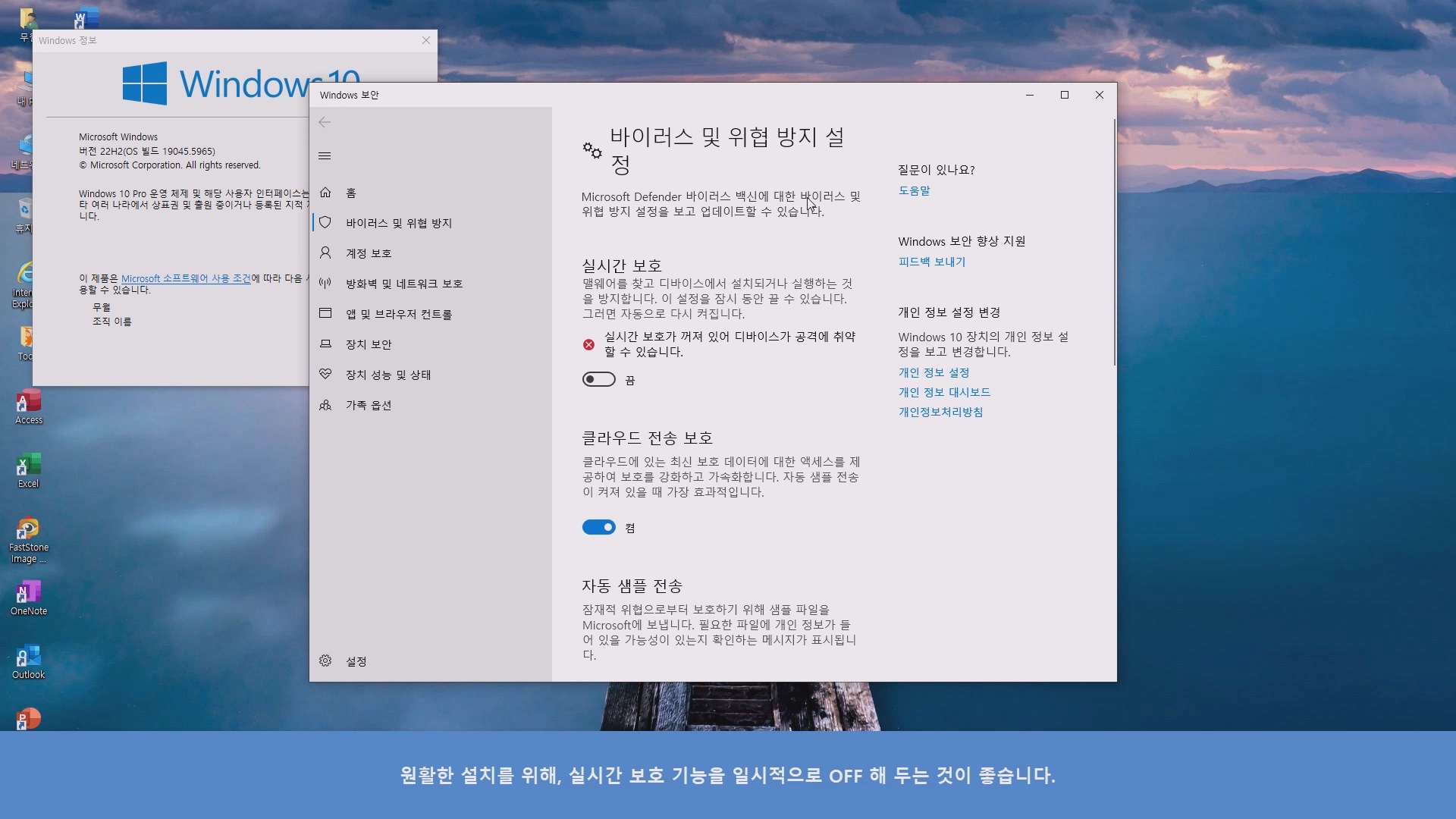
Task: Maximize the Windows 보안 window
Action: tap(1065, 95)
